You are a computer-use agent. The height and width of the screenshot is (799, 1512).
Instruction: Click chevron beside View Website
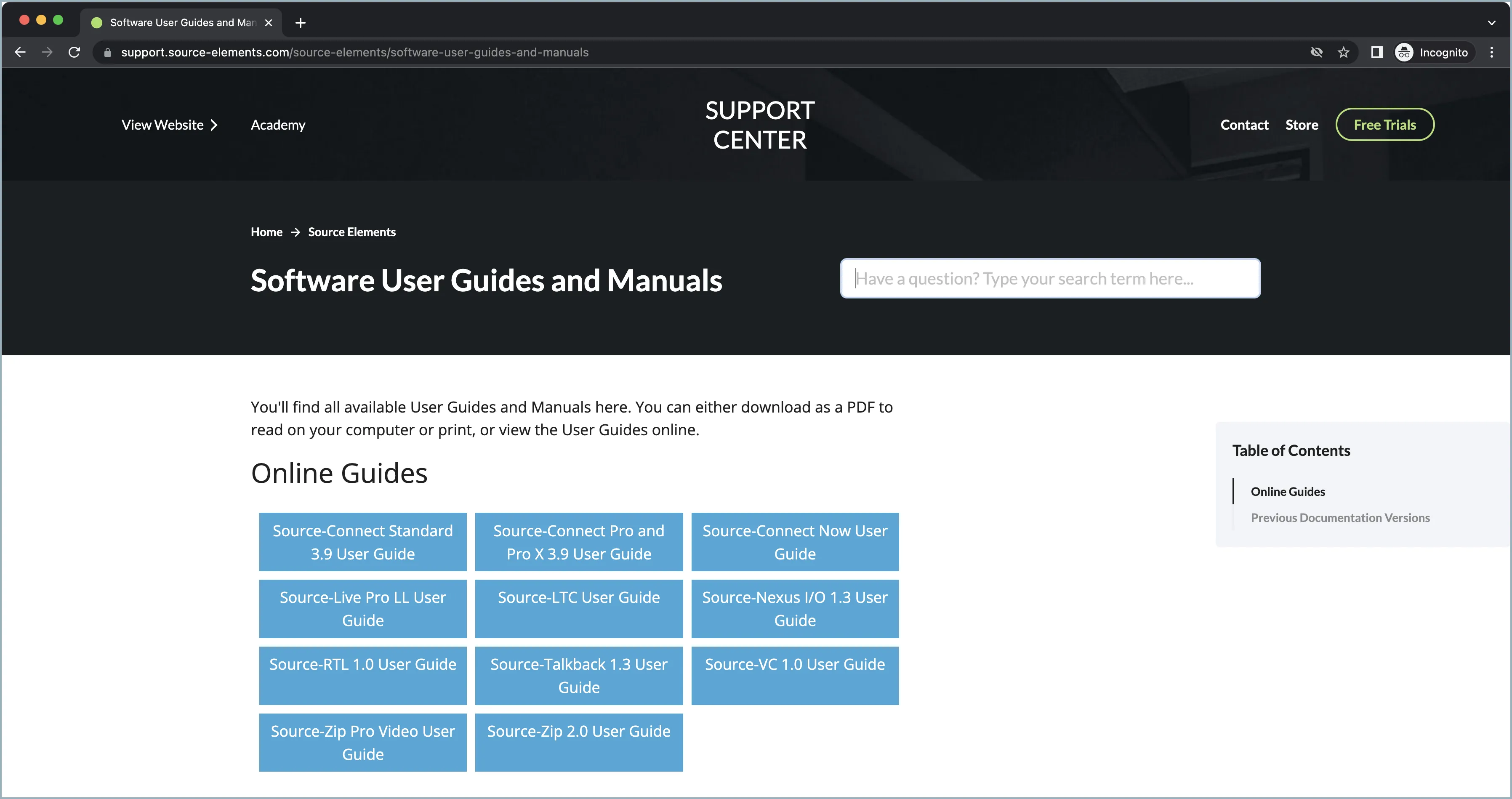pos(214,125)
